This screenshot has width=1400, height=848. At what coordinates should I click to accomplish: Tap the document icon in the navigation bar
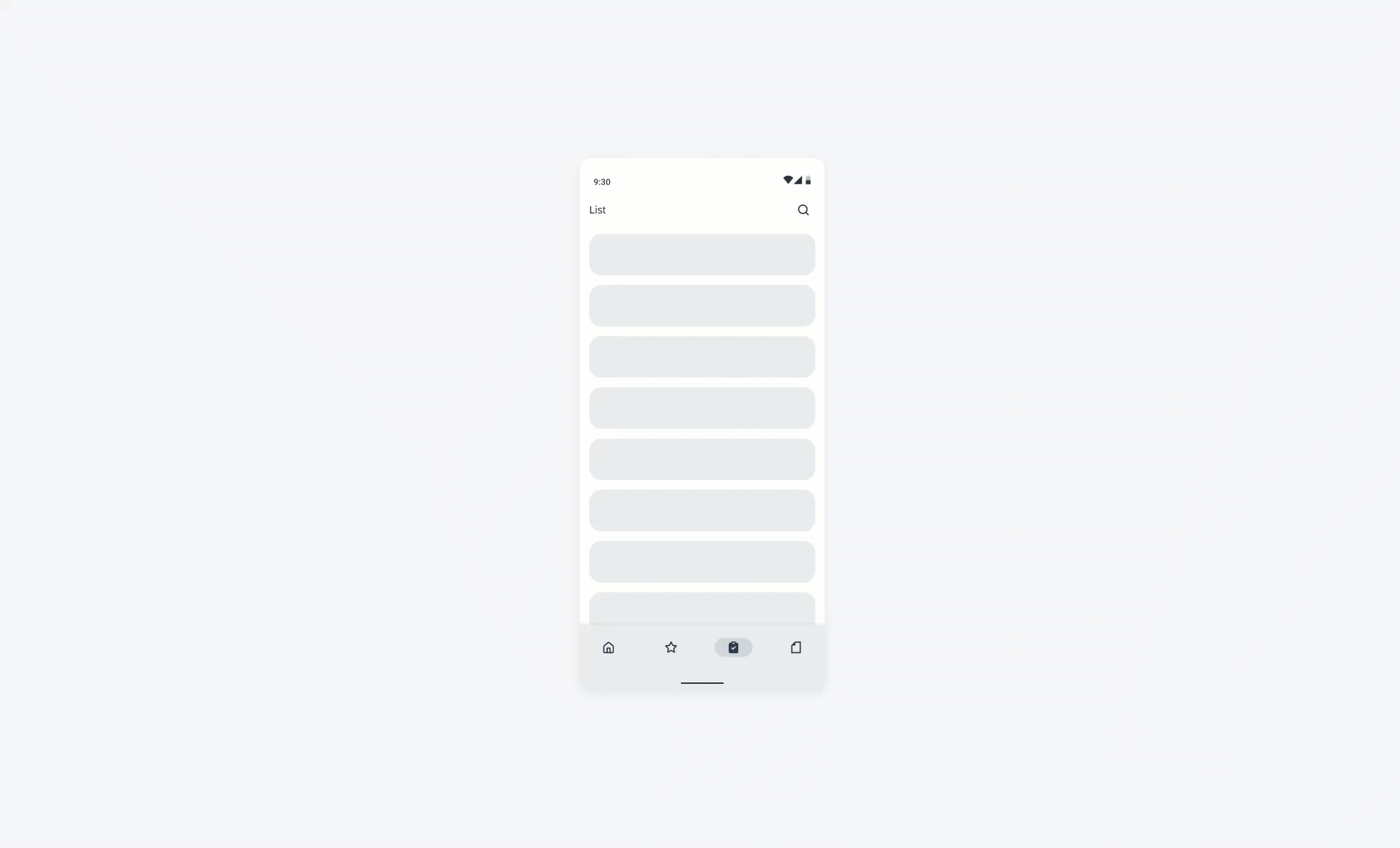pyautogui.click(x=795, y=647)
